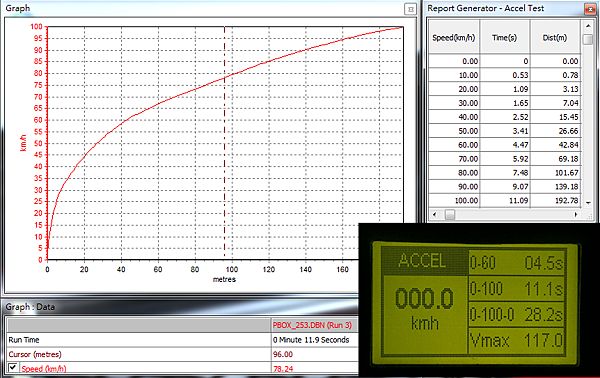The height and width of the screenshot is (378, 600).
Task: Click the right arrow of the horizontal scrollbar
Action: 576,215
